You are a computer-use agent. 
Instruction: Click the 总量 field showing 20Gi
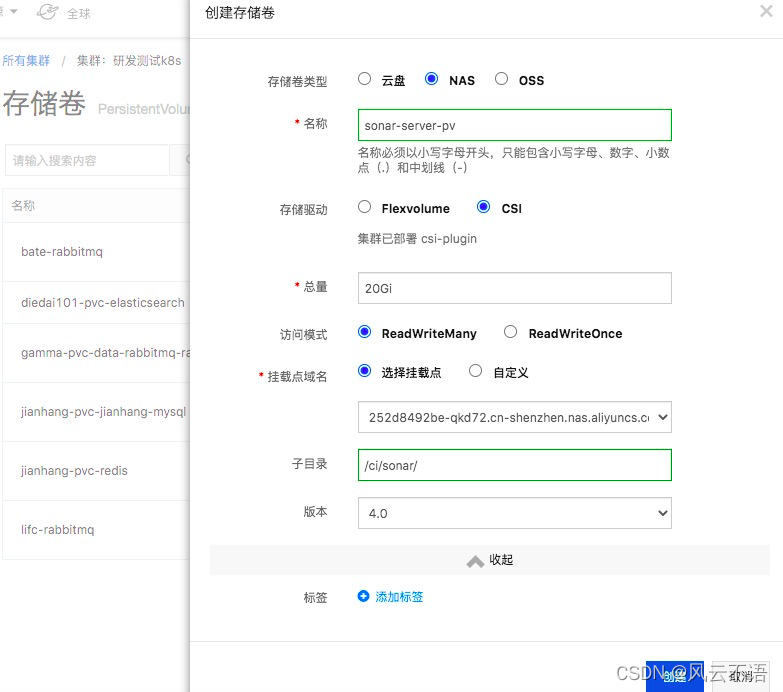515,288
